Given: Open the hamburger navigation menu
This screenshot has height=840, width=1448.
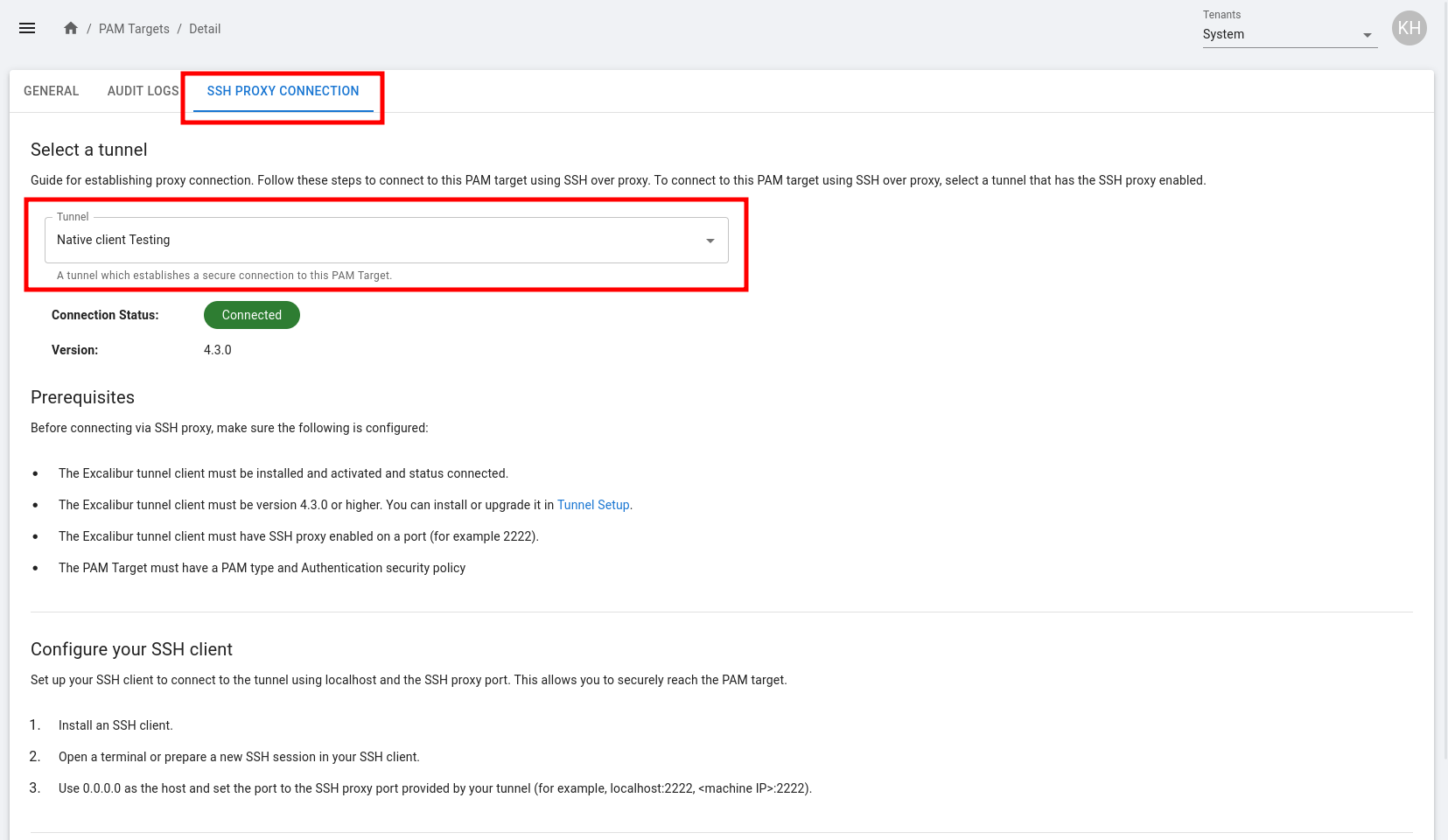Looking at the screenshot, I should tap(27, 28).
